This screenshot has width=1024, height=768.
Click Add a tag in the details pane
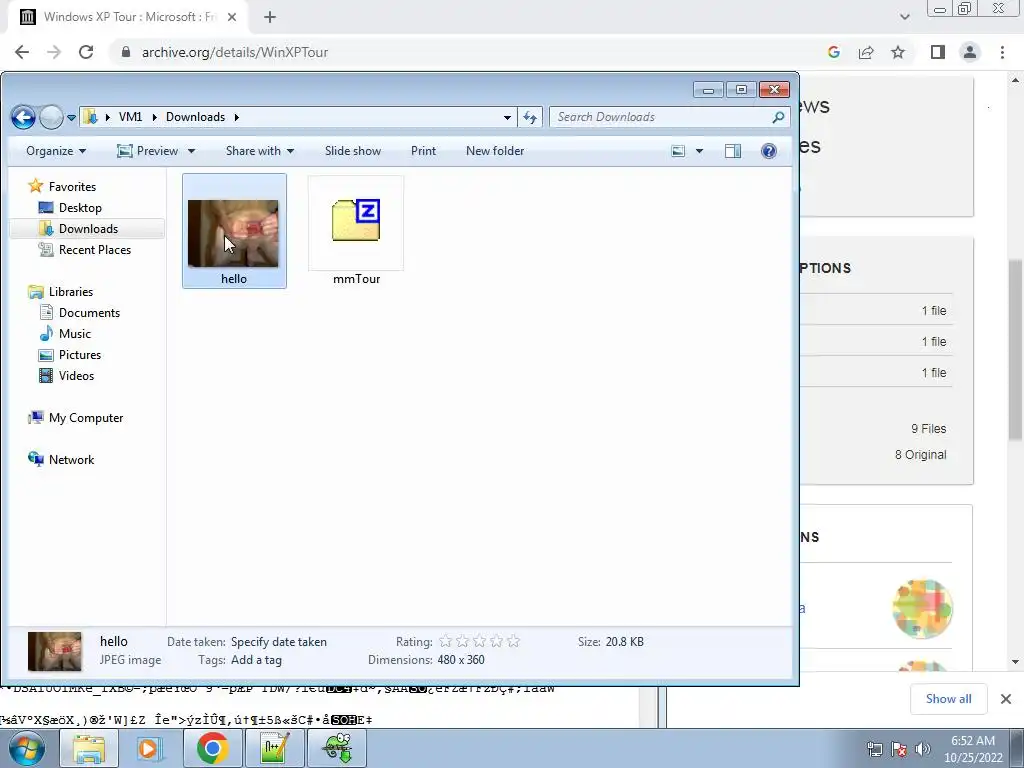pyautogui.click(x=257, y=660)
